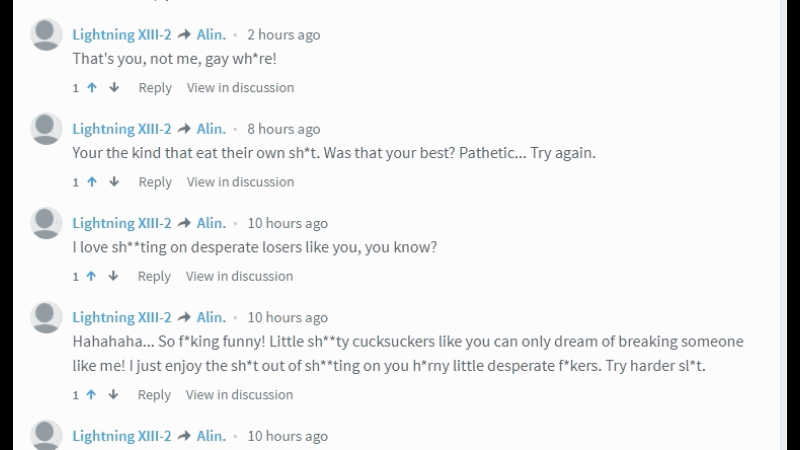800x450 pixels.
Task: Downvote the 'Hahahaha' comment
Action: (114, 395)
